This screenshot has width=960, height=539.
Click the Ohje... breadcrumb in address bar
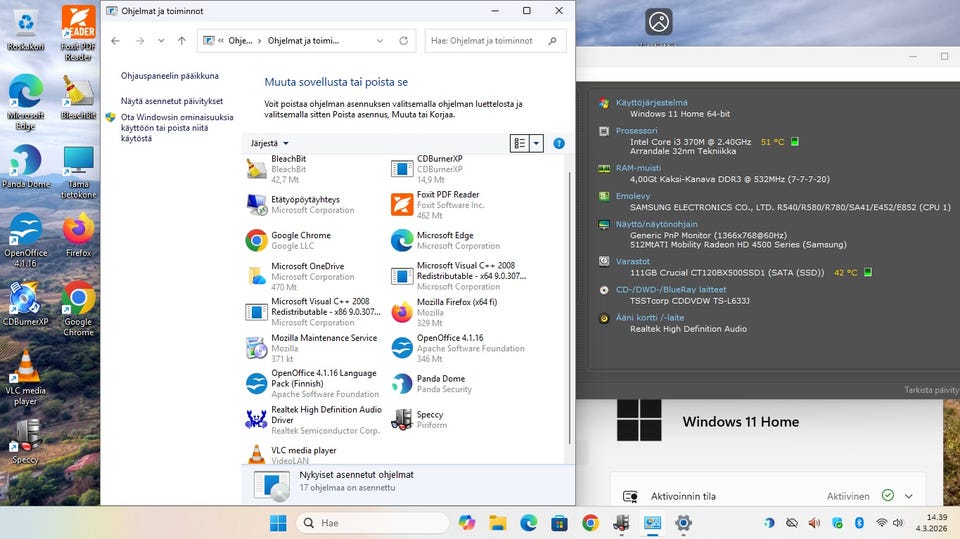[240, 41]
